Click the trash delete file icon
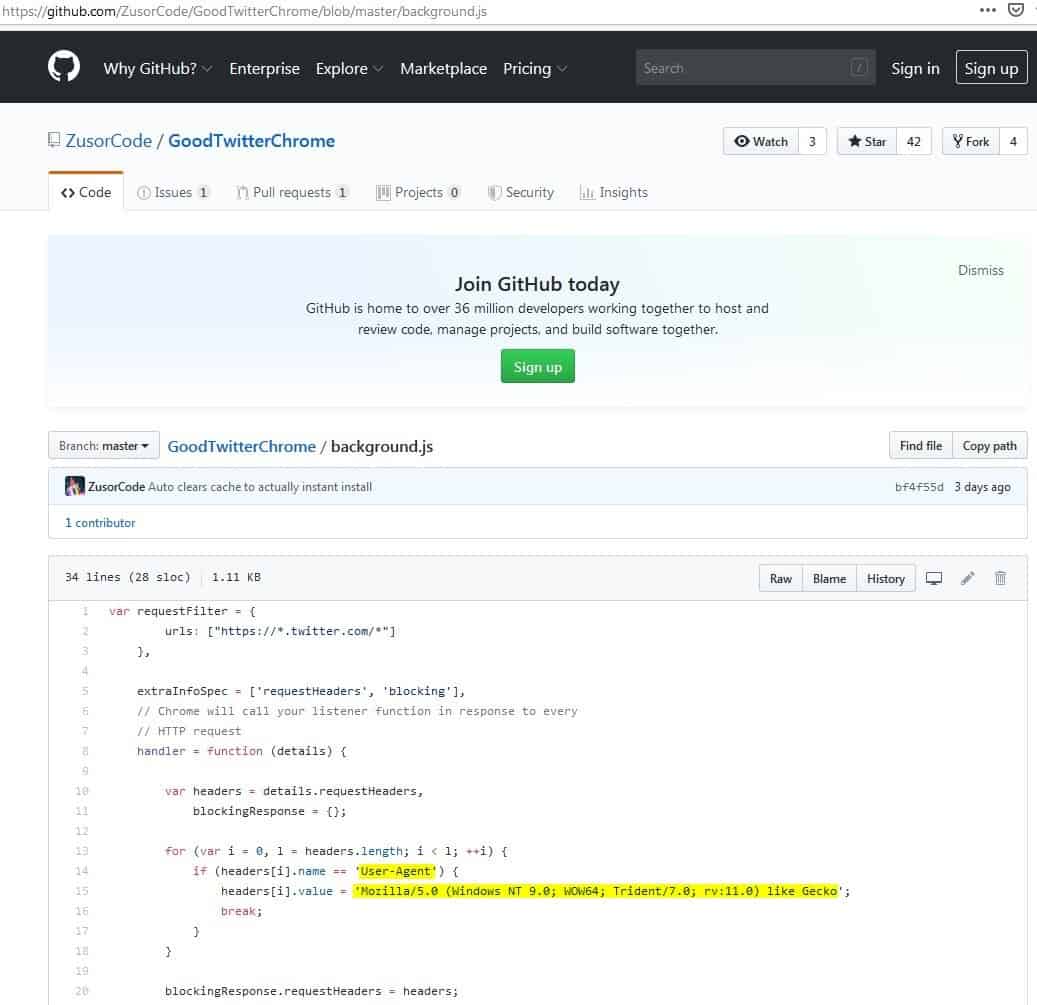The image size is (1037, 1005). coord(1000,578)
